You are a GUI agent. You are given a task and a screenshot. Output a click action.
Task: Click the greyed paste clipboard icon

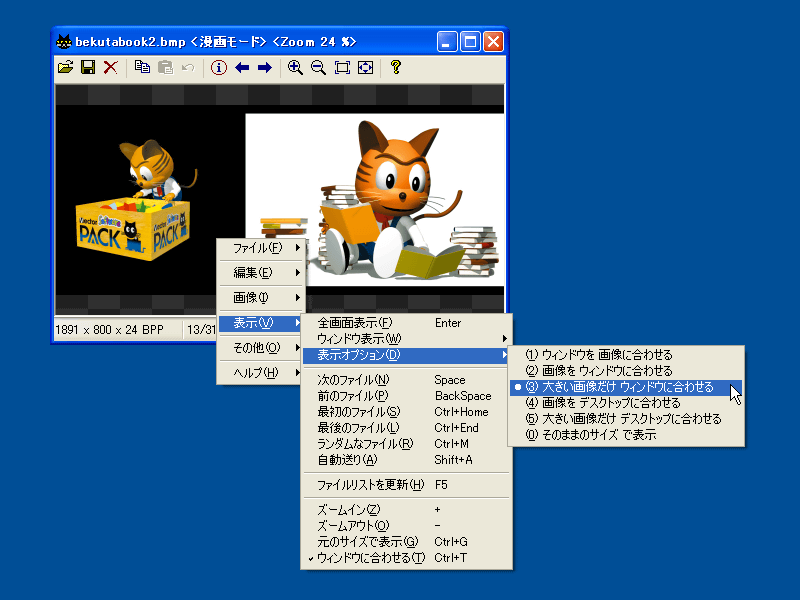point(165,67)
